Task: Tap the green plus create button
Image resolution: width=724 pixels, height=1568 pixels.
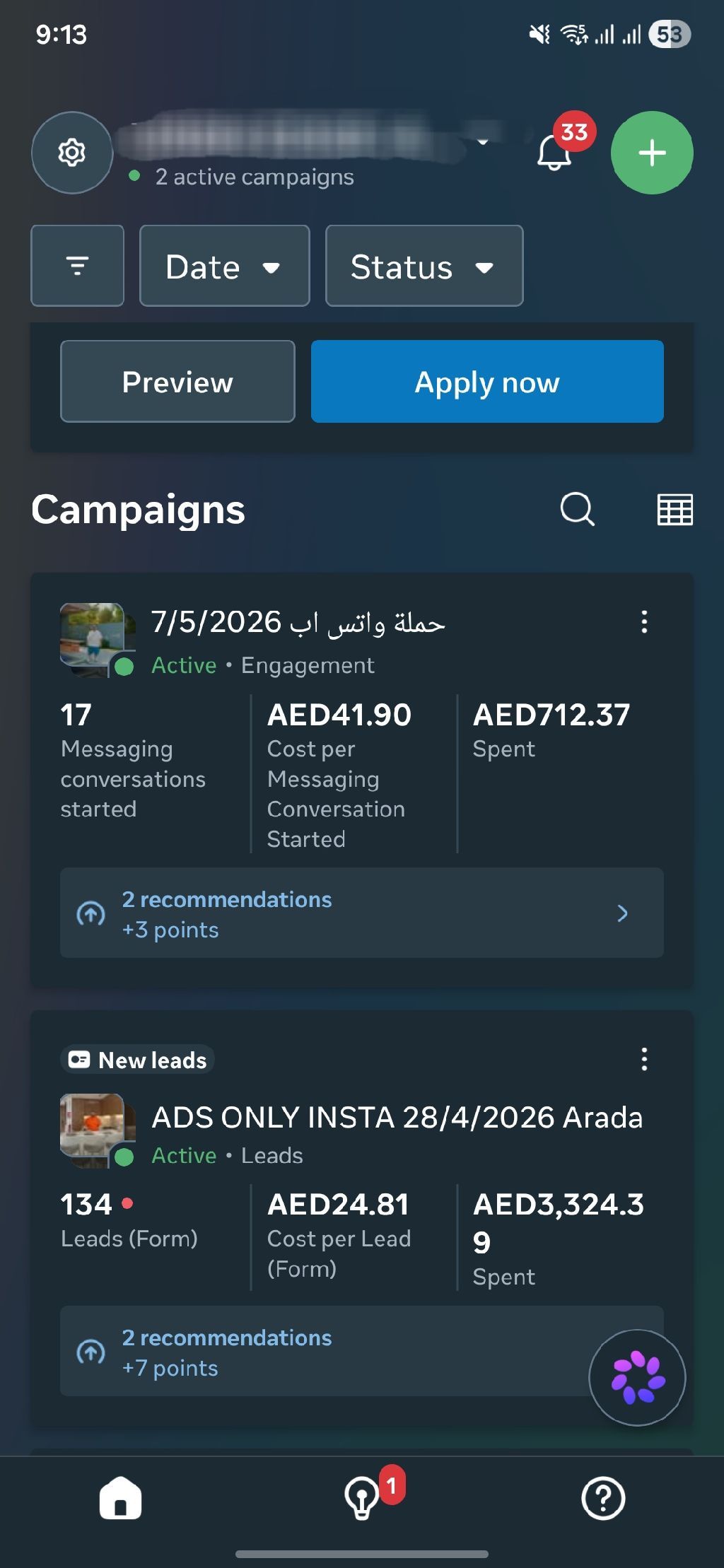Action: point(652,153)
